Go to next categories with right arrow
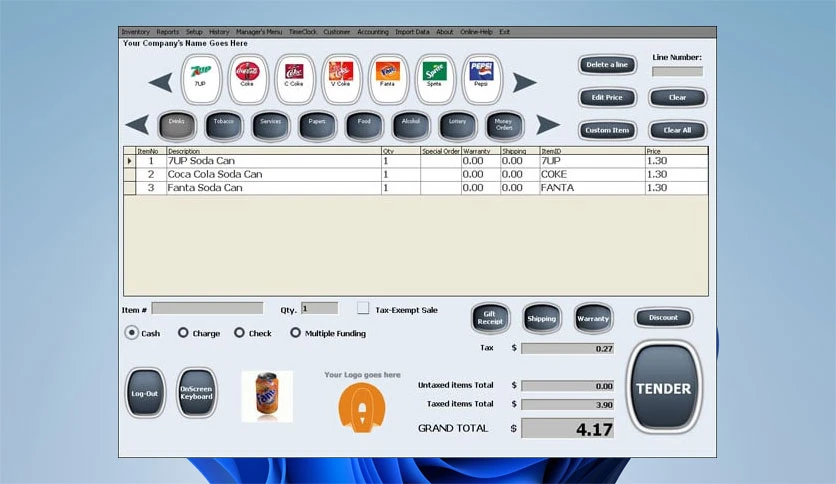The image size is (836, 484). tap(548, 125)
